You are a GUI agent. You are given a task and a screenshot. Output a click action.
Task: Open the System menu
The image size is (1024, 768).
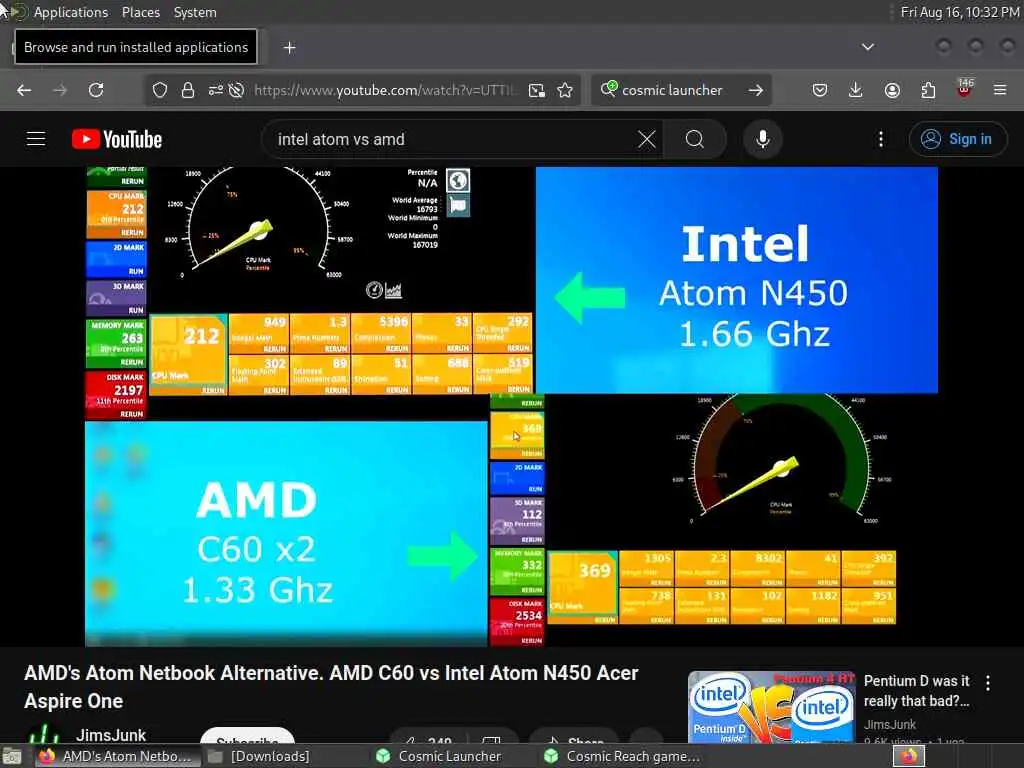click(195, 12)
